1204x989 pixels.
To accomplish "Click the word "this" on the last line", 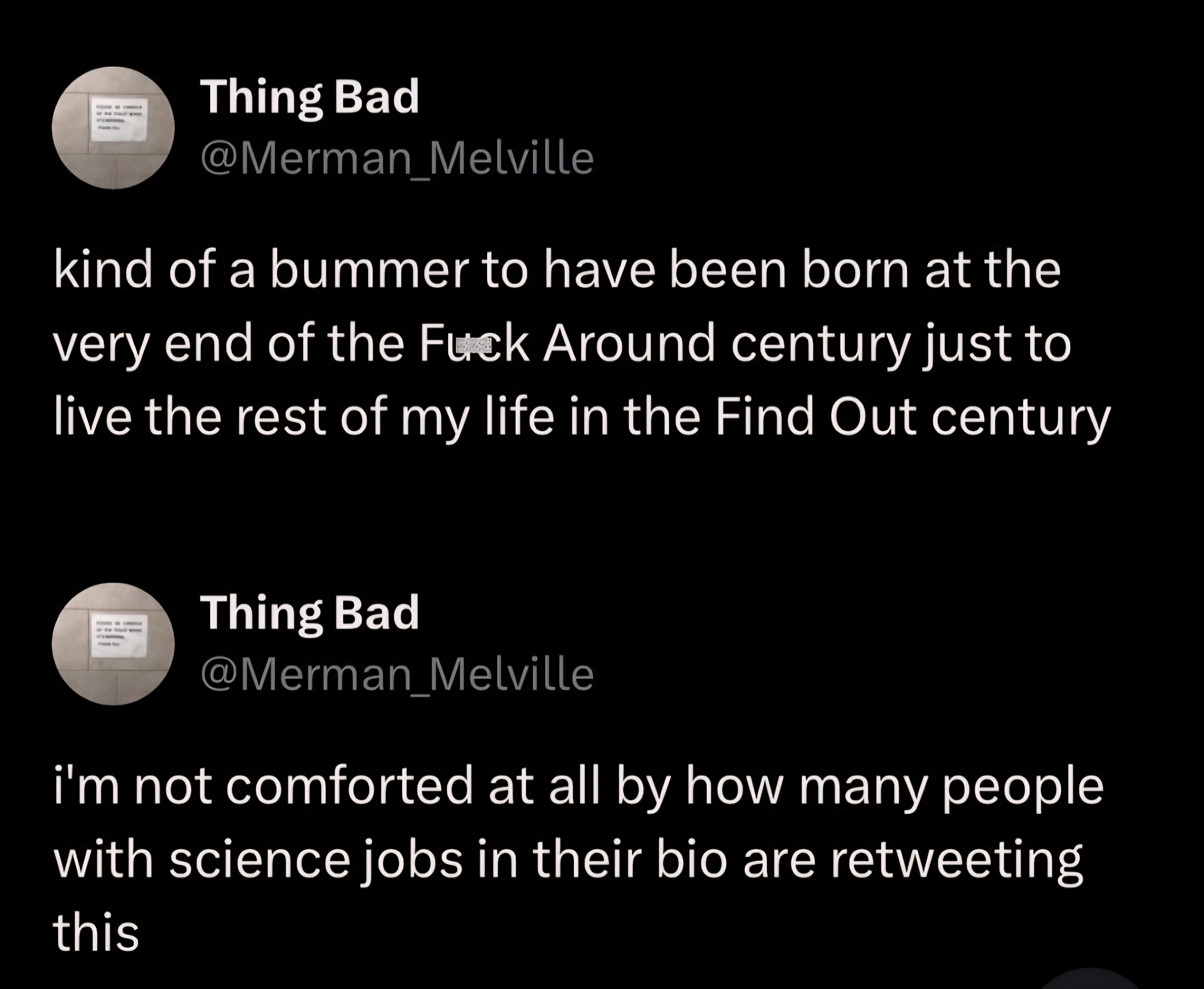I will coord(96,933).
